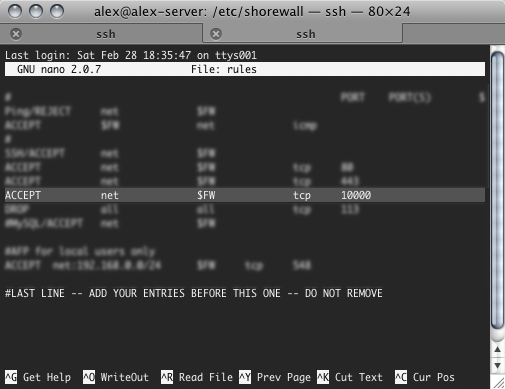Click net in the highlighted line
505x389 pixels.
110,196
